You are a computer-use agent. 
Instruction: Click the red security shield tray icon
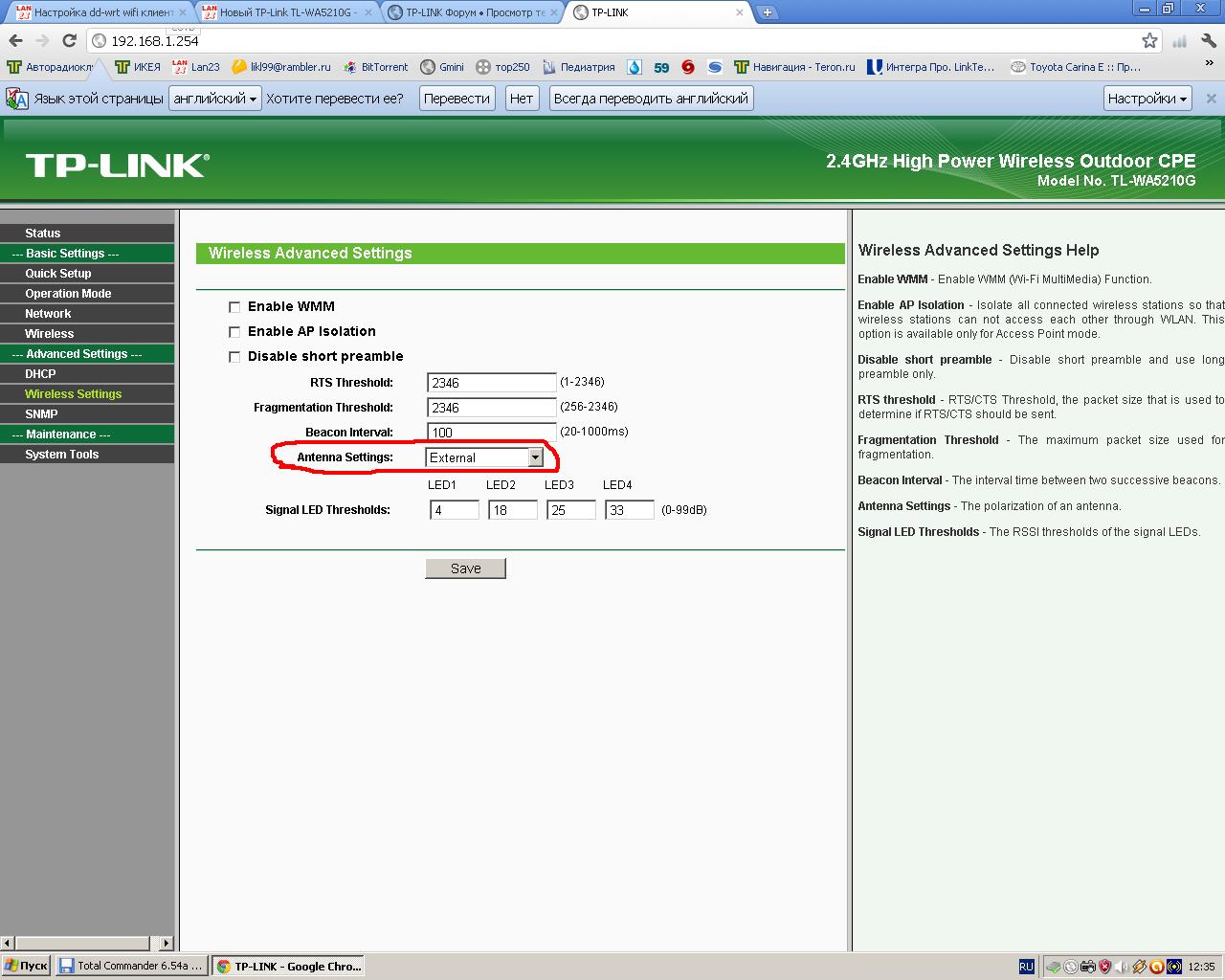1104,967
